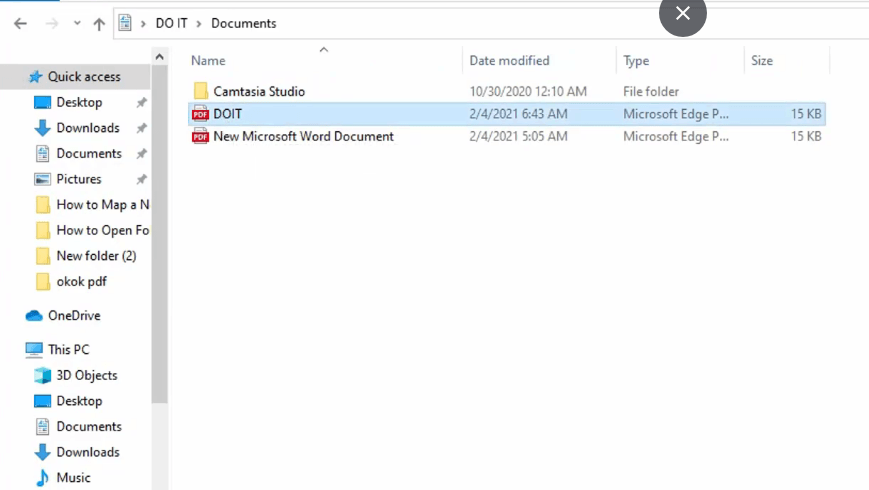Image resolution: width=869 pixels, height=490 pixels.
Task: Click the DOIT PDF file icon
Action: [x=200, y=114]
